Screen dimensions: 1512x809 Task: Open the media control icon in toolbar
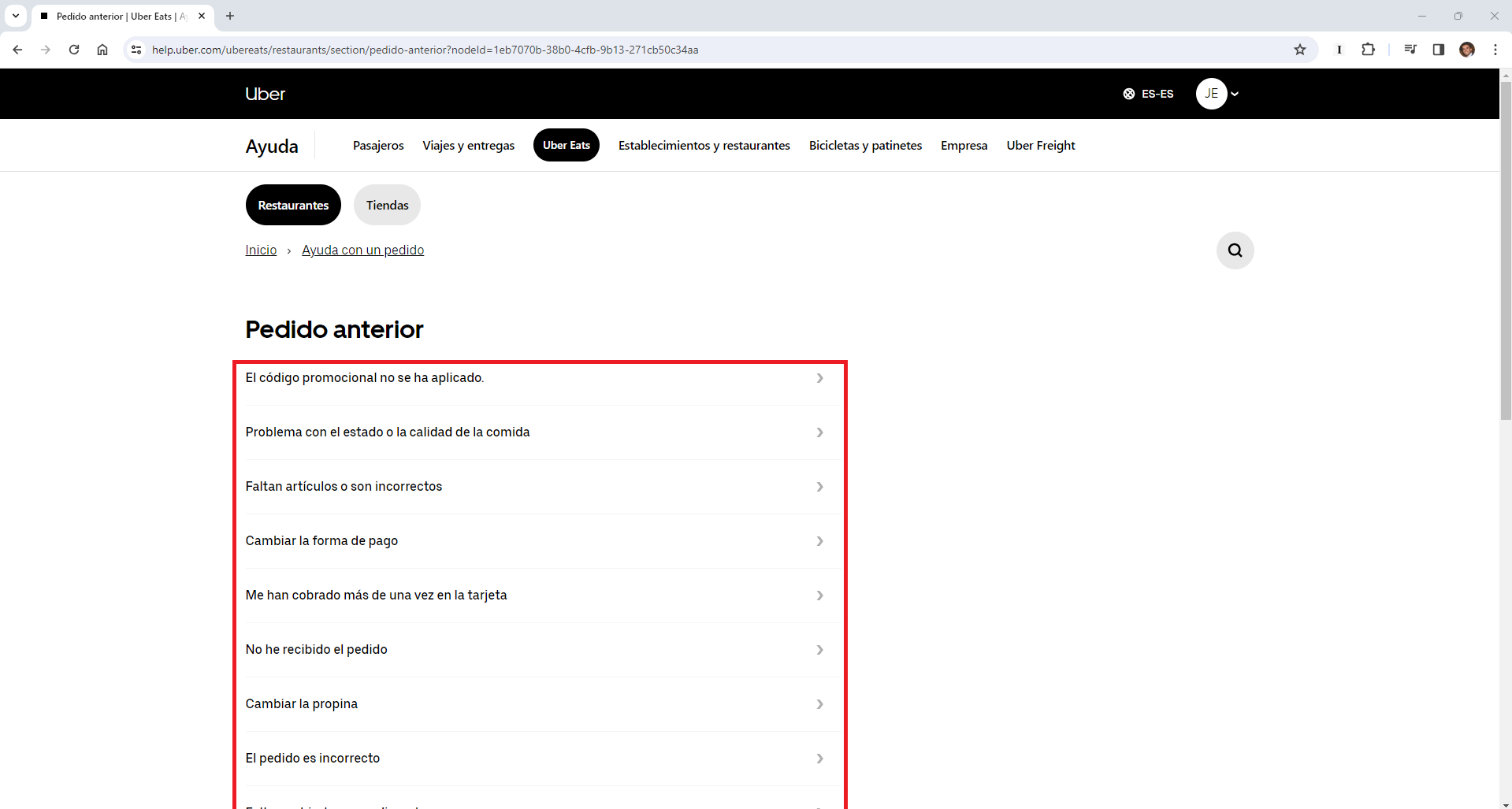[x=1410, y=50]
